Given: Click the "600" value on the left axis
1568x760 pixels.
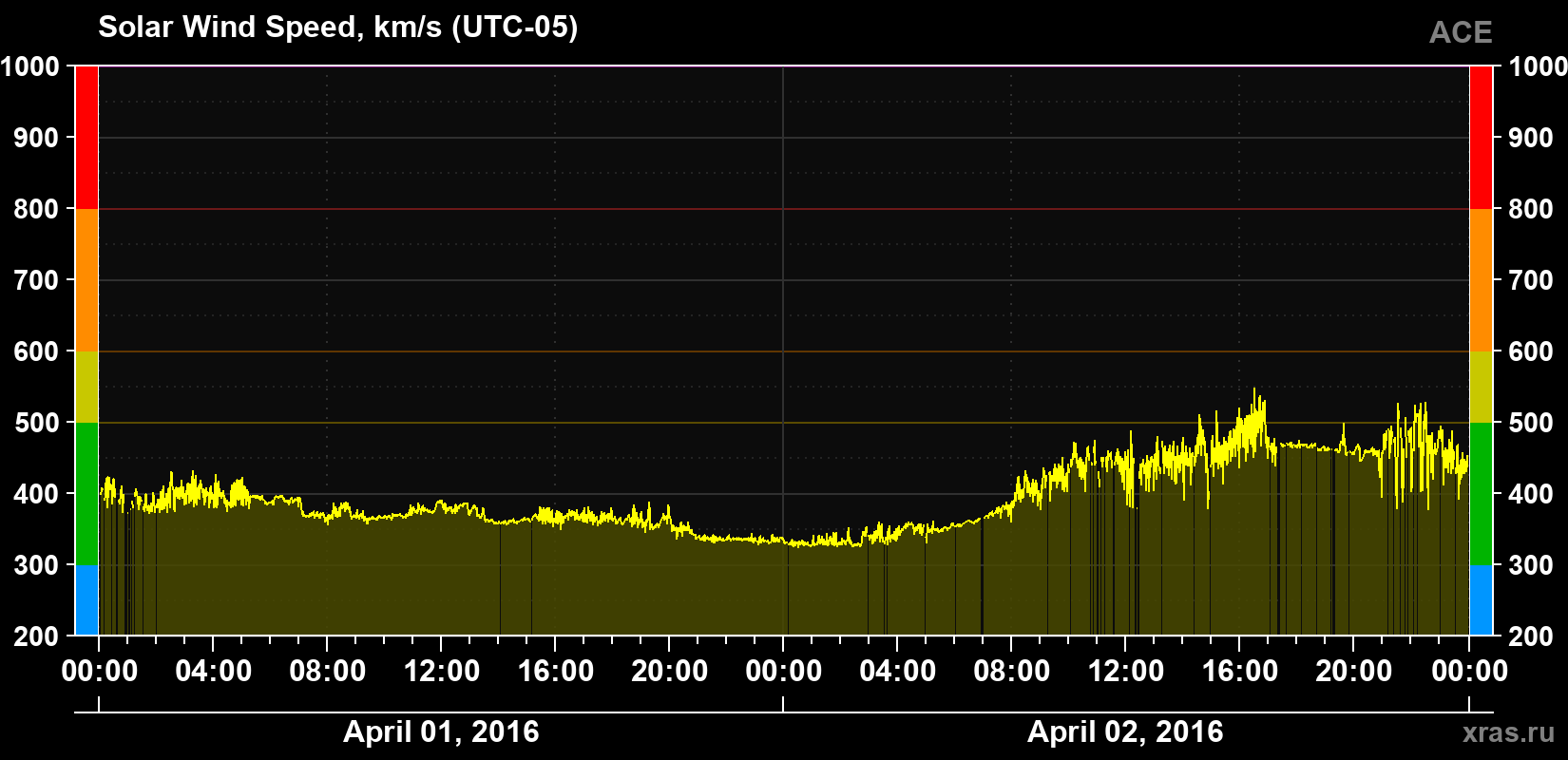Looking at the screenshot, I should click(36, 351).
